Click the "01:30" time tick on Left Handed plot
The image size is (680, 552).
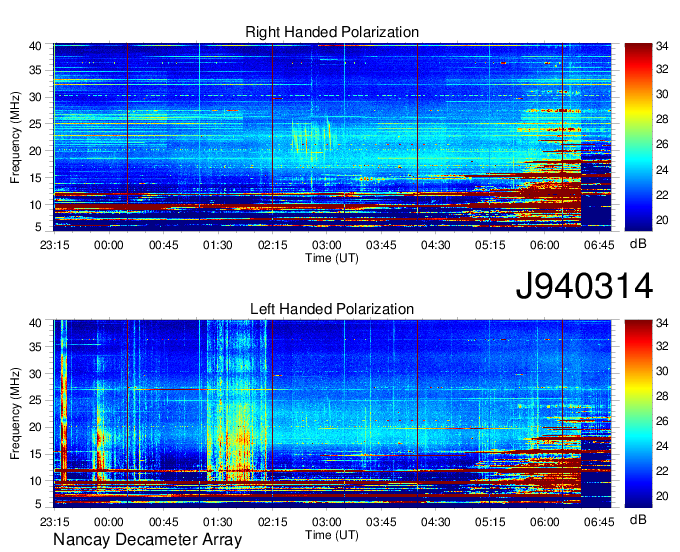coord(218,522)
